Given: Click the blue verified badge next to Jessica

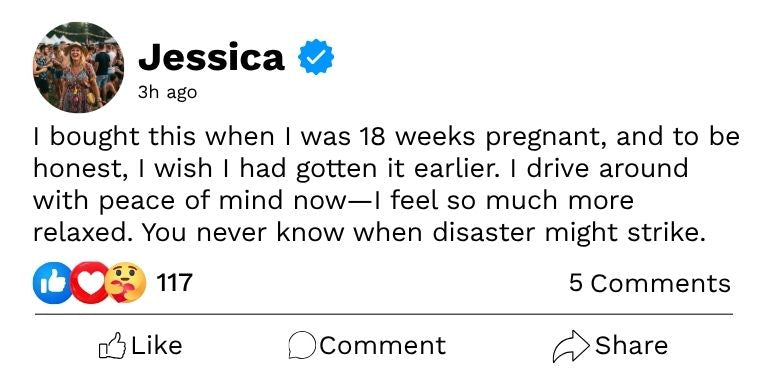Looking at the screenshot, I should [316, 57].
